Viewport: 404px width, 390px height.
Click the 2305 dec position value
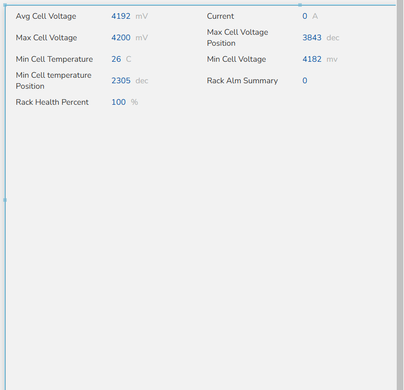tap(121, 81)
